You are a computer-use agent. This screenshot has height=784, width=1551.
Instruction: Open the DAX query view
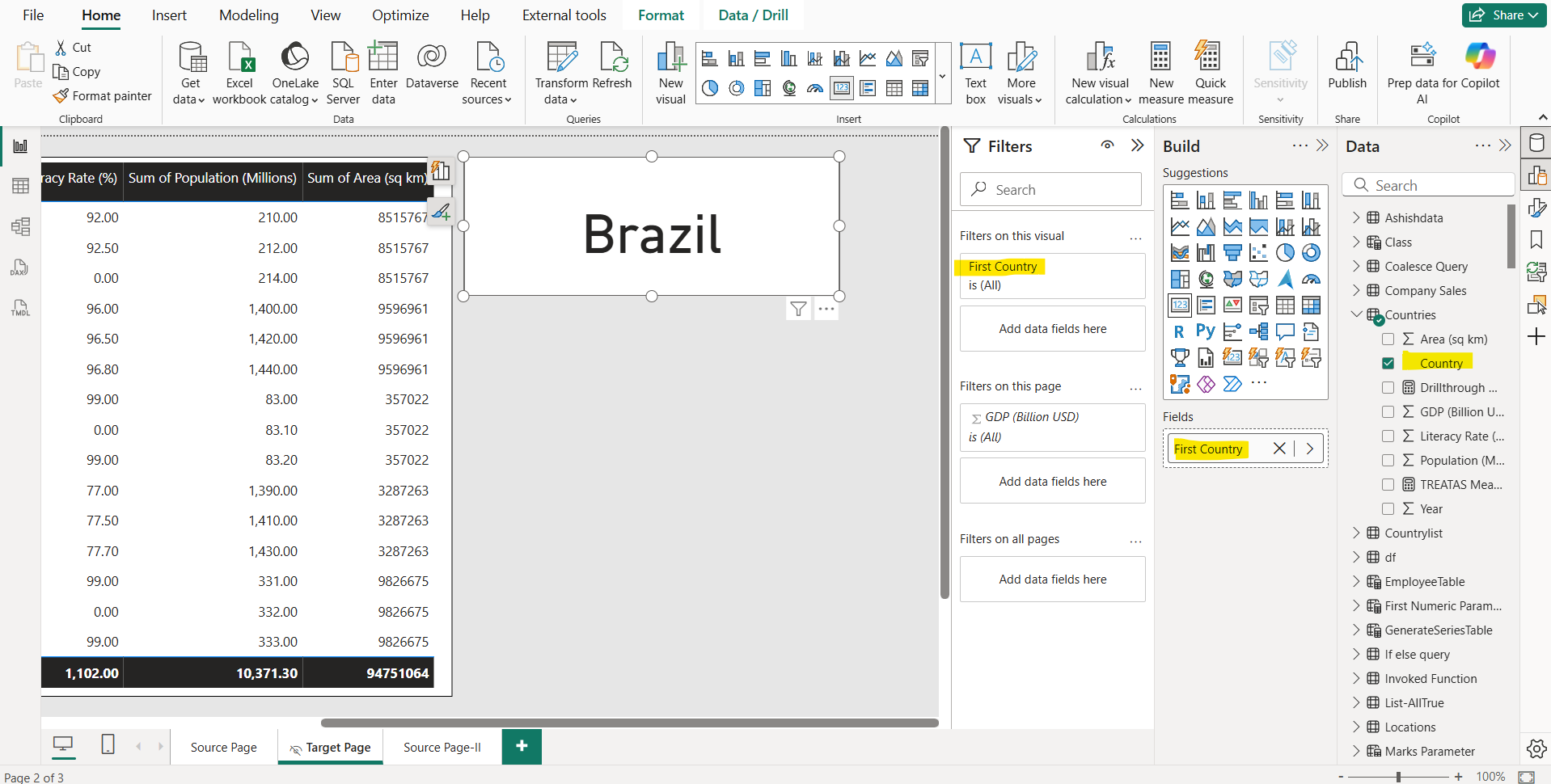tap(20, 267)
